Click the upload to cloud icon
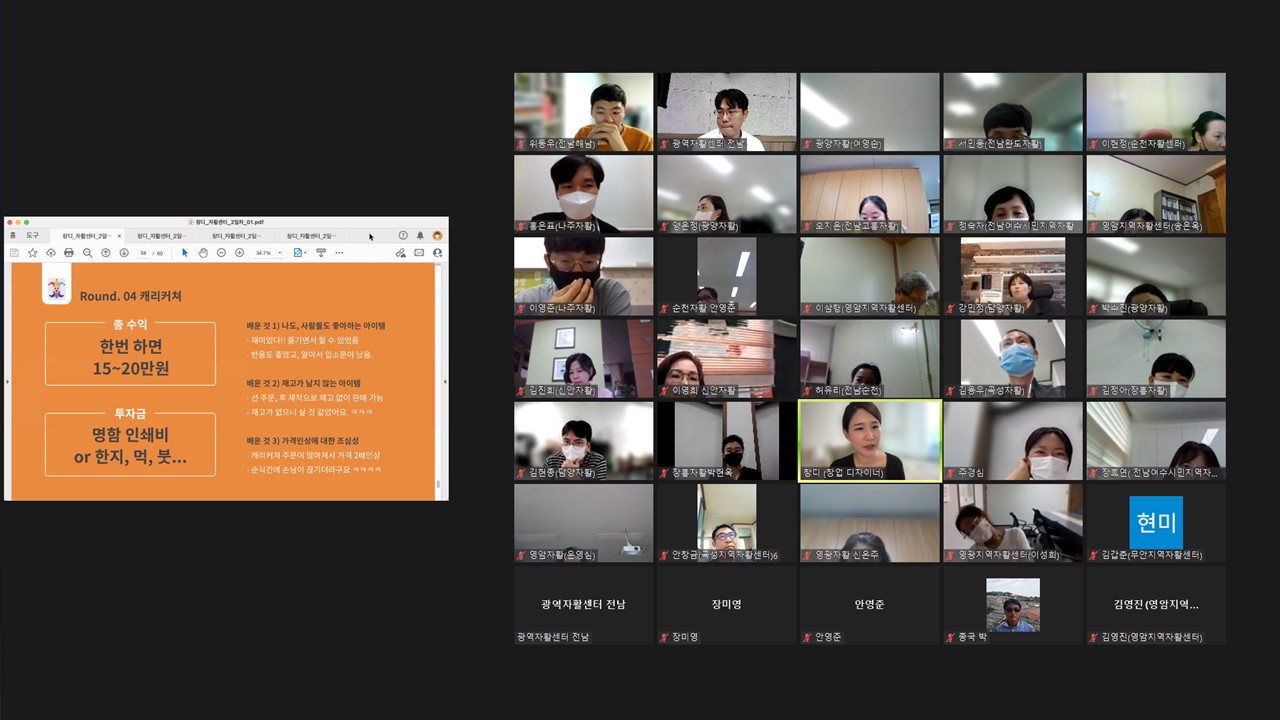The height and width of the screenshot is (720, 1280). [x=51, y=253]
